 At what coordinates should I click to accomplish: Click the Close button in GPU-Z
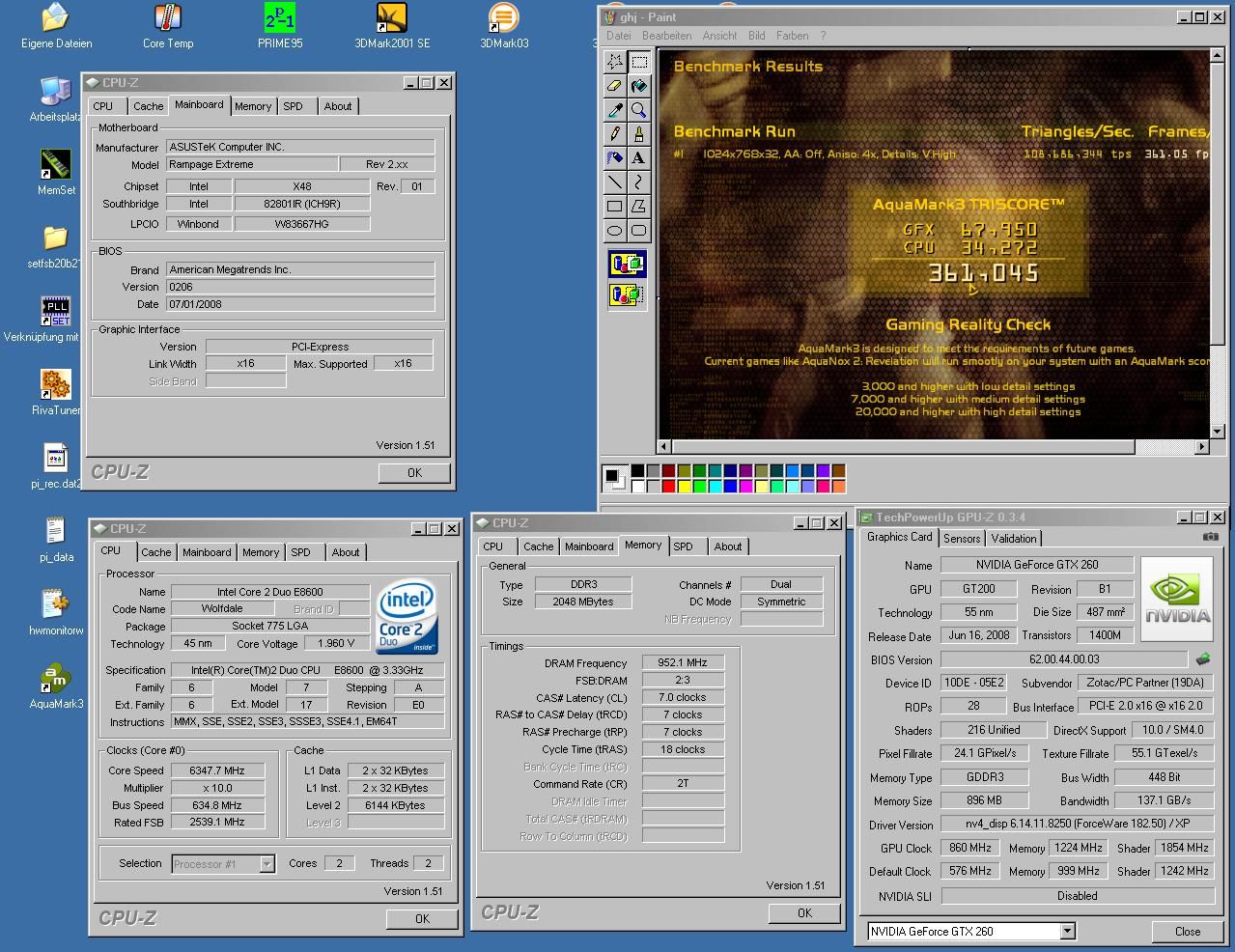pyautogui.click(x=1188, y=932)
